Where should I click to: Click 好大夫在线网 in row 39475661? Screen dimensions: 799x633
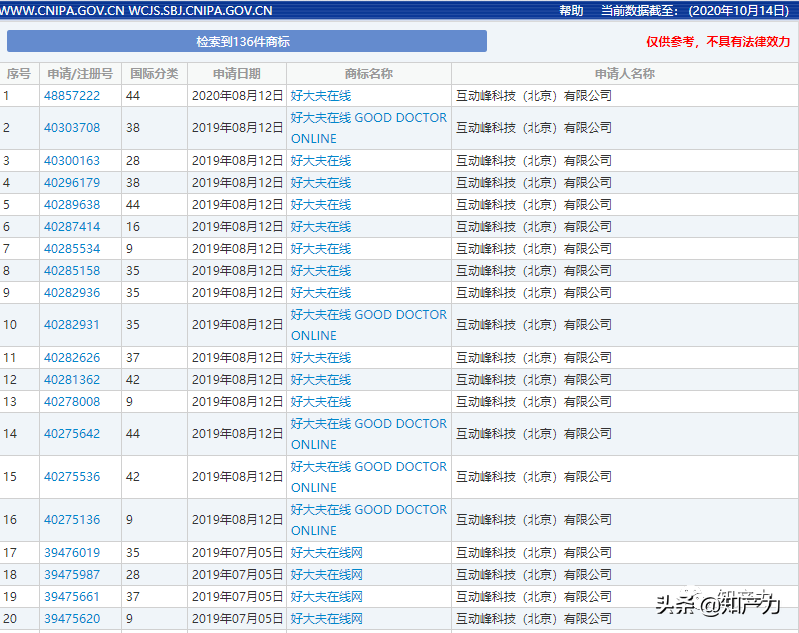coord(327,597)
